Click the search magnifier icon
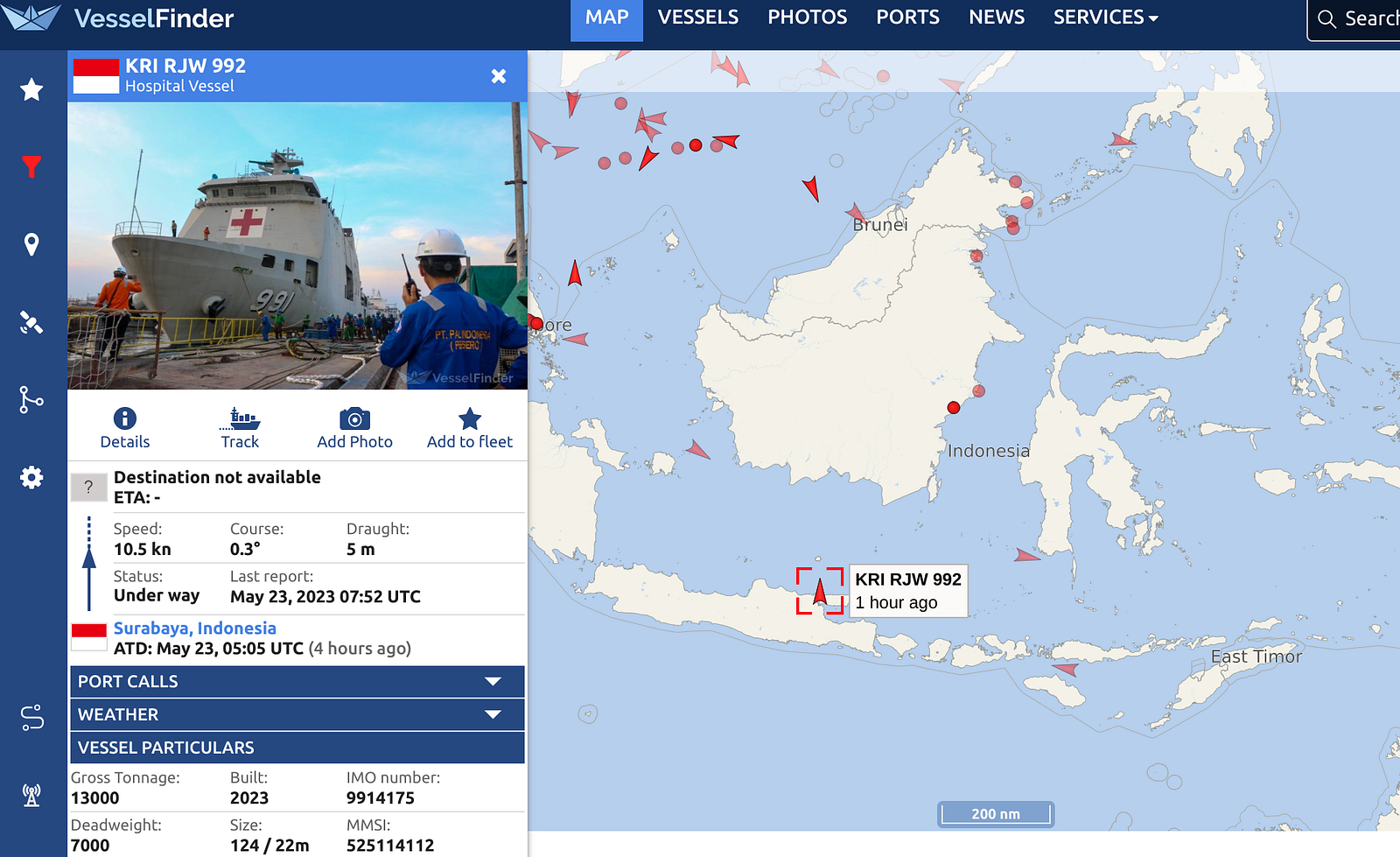This screenshot has height=857, width=1400. [x=1326, y=18]
